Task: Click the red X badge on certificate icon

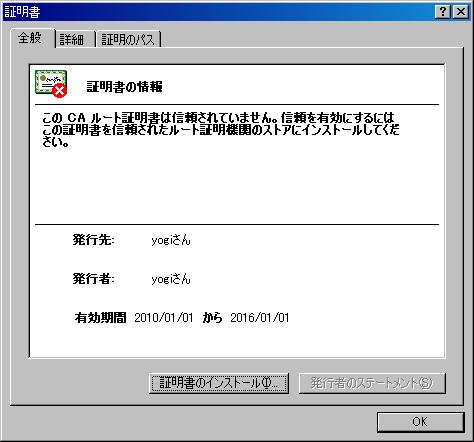Action: (60, 91)
